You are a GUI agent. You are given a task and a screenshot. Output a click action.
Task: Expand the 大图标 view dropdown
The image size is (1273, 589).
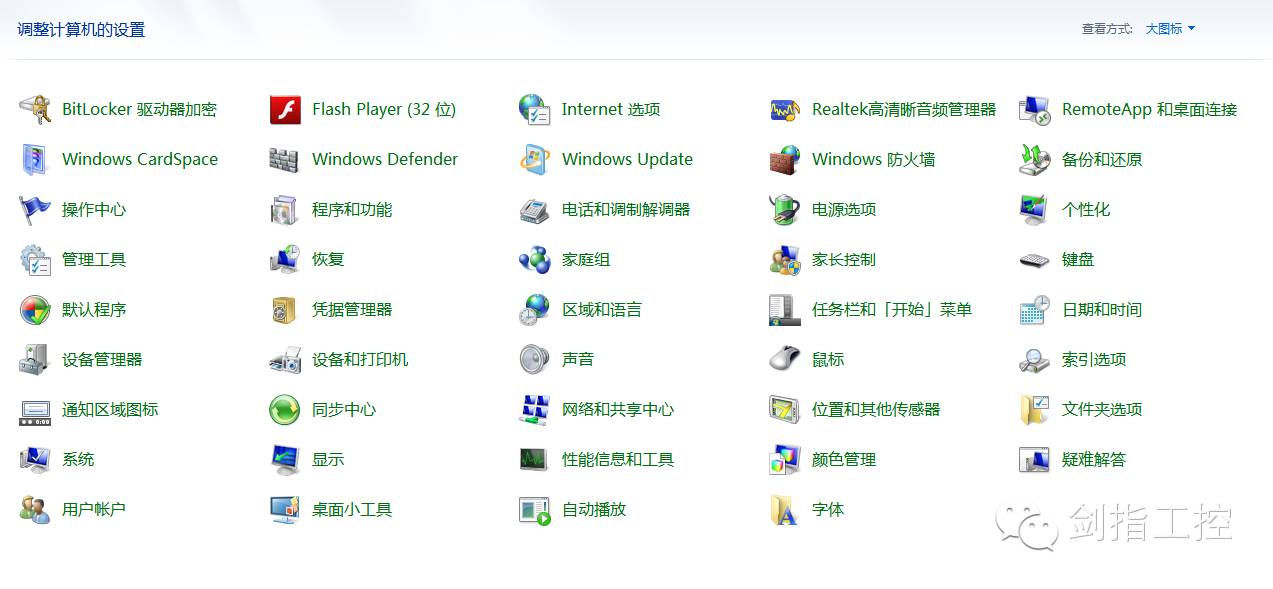pos(1170,29)
